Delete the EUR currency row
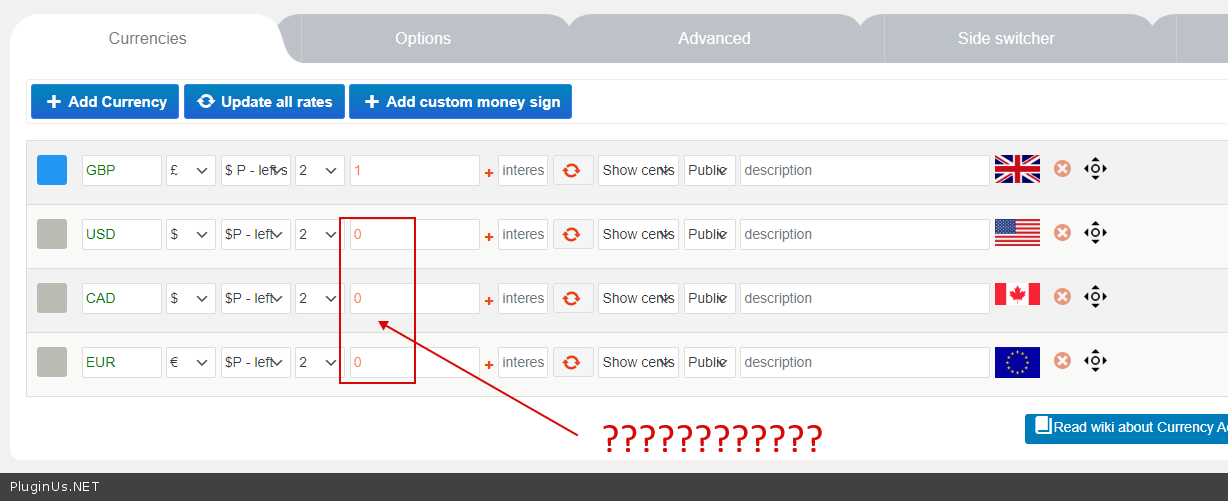Screen dimensions: 1228x501 [1062, 360]
